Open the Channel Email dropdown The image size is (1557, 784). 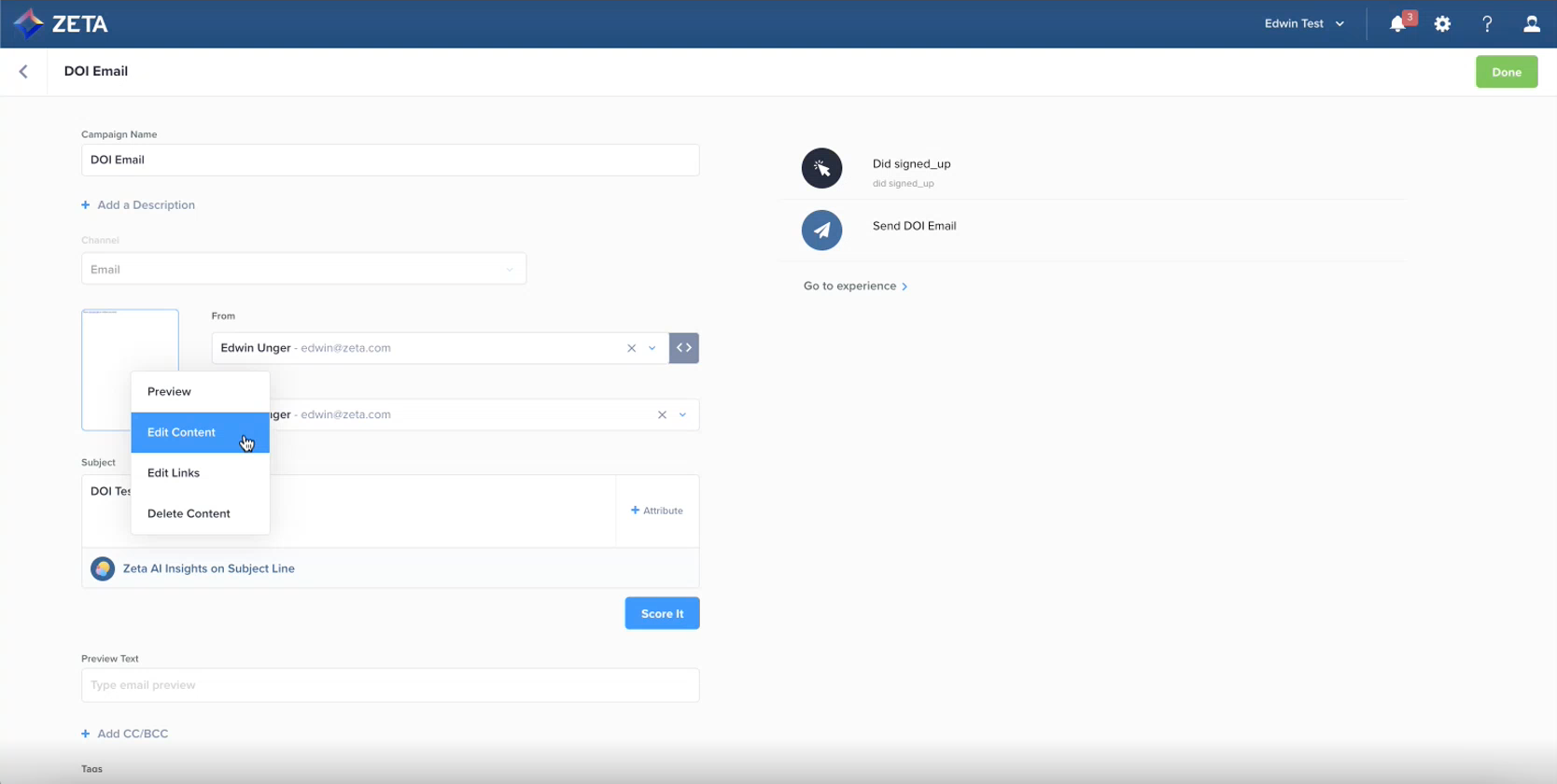[x=303, y=270]
